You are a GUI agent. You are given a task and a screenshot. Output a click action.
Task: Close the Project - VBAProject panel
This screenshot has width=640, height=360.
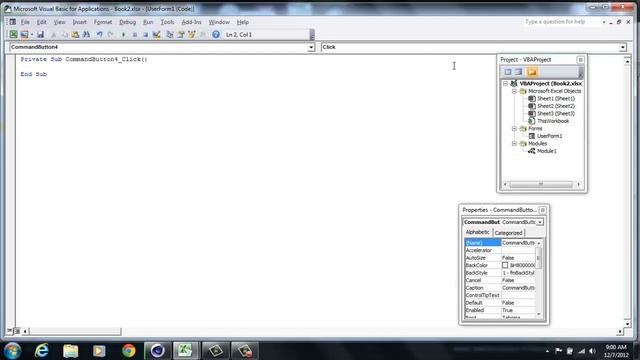pyautogui.click(x=580, y=60)
